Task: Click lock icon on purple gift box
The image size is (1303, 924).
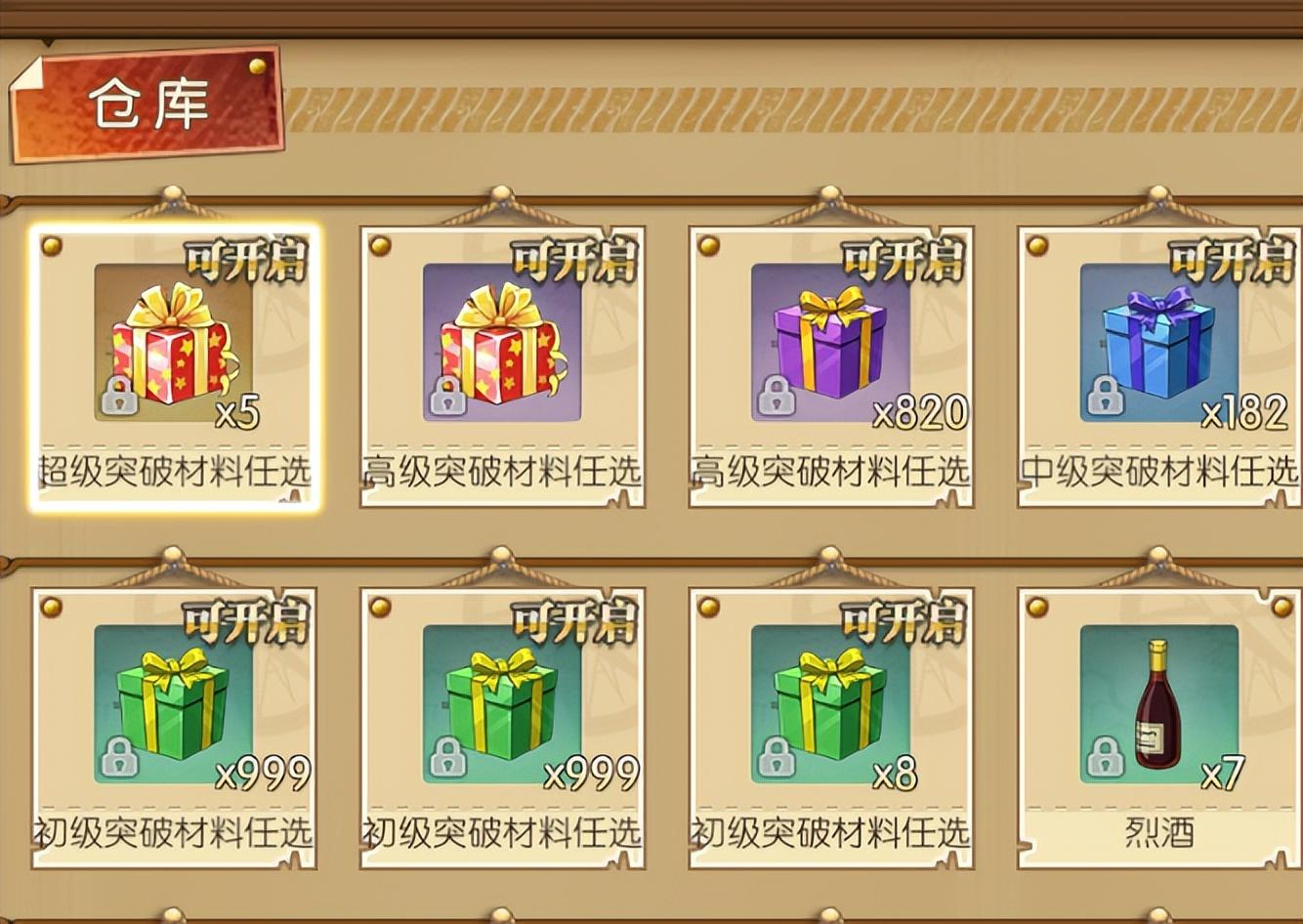Action: click(x=777, y=396)
